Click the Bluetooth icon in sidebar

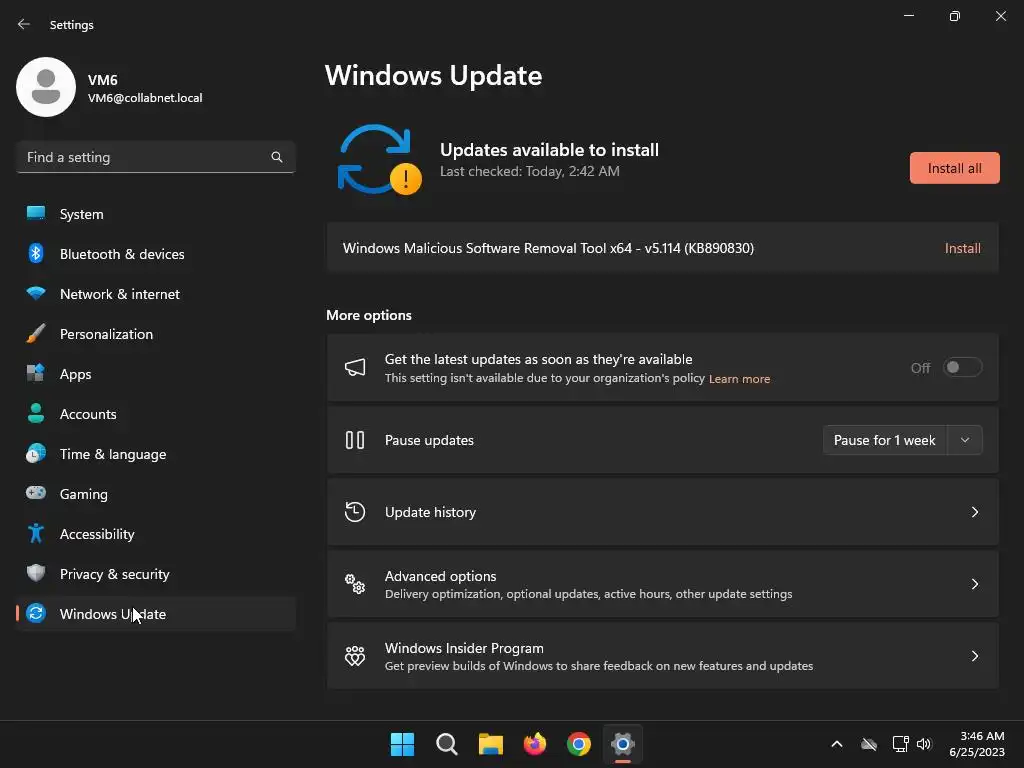pyautogui.click(x=36, y=253)
